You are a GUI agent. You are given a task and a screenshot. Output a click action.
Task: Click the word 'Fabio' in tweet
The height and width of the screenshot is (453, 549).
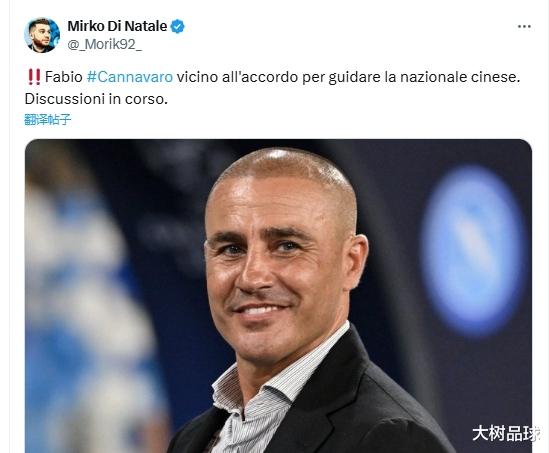coord(64,77)
